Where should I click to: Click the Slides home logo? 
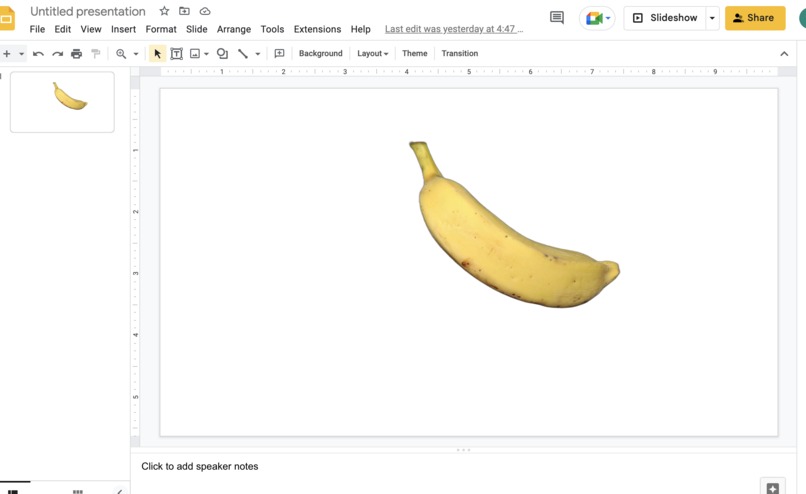pos(6,20)
